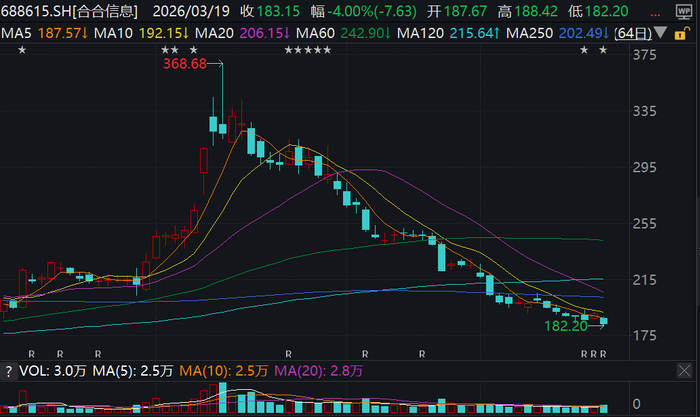Click the 182.20 low price marker

click(566, 326)
